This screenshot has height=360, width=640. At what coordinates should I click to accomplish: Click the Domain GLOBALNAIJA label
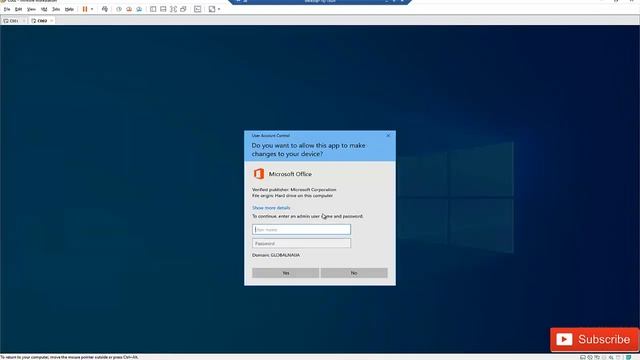276,255
